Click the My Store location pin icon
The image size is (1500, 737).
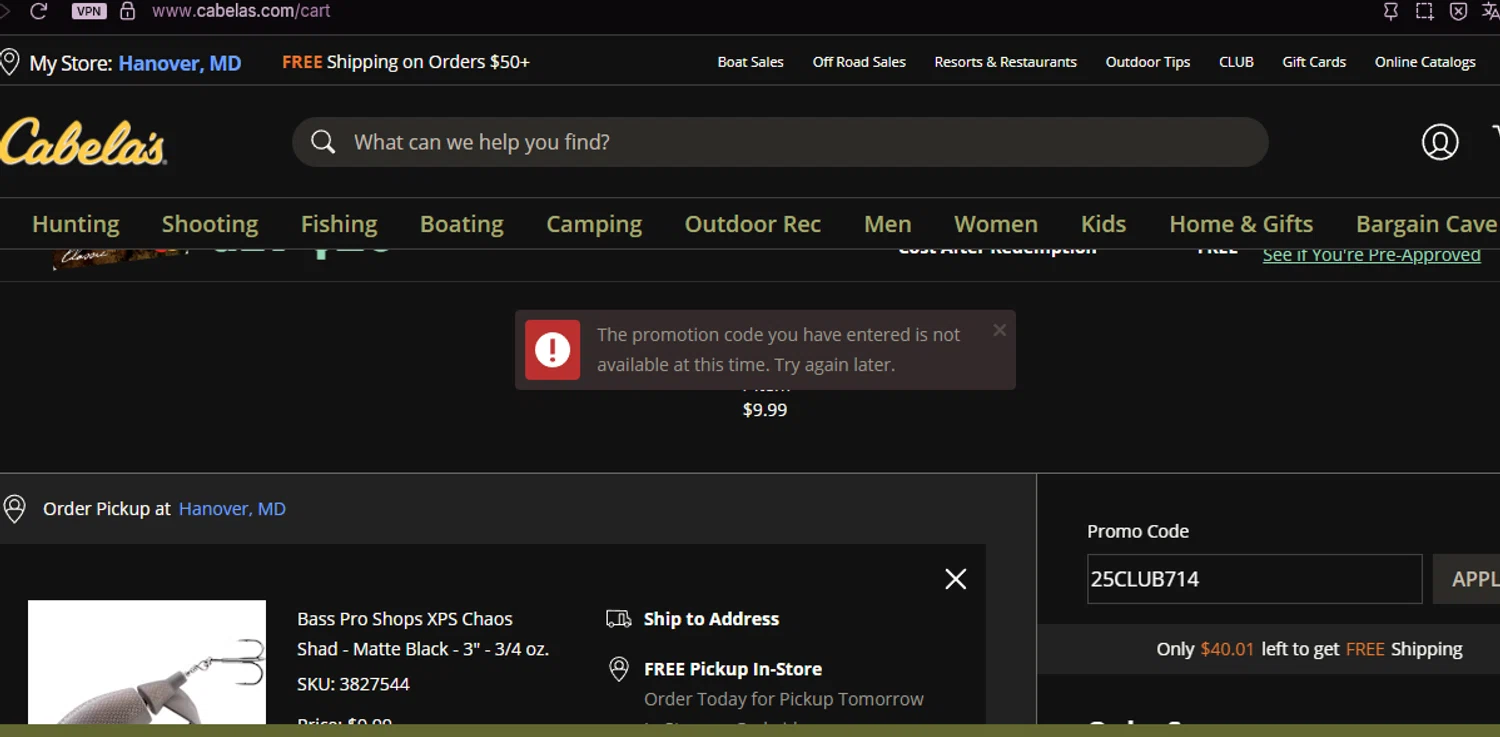coord(10,63)
